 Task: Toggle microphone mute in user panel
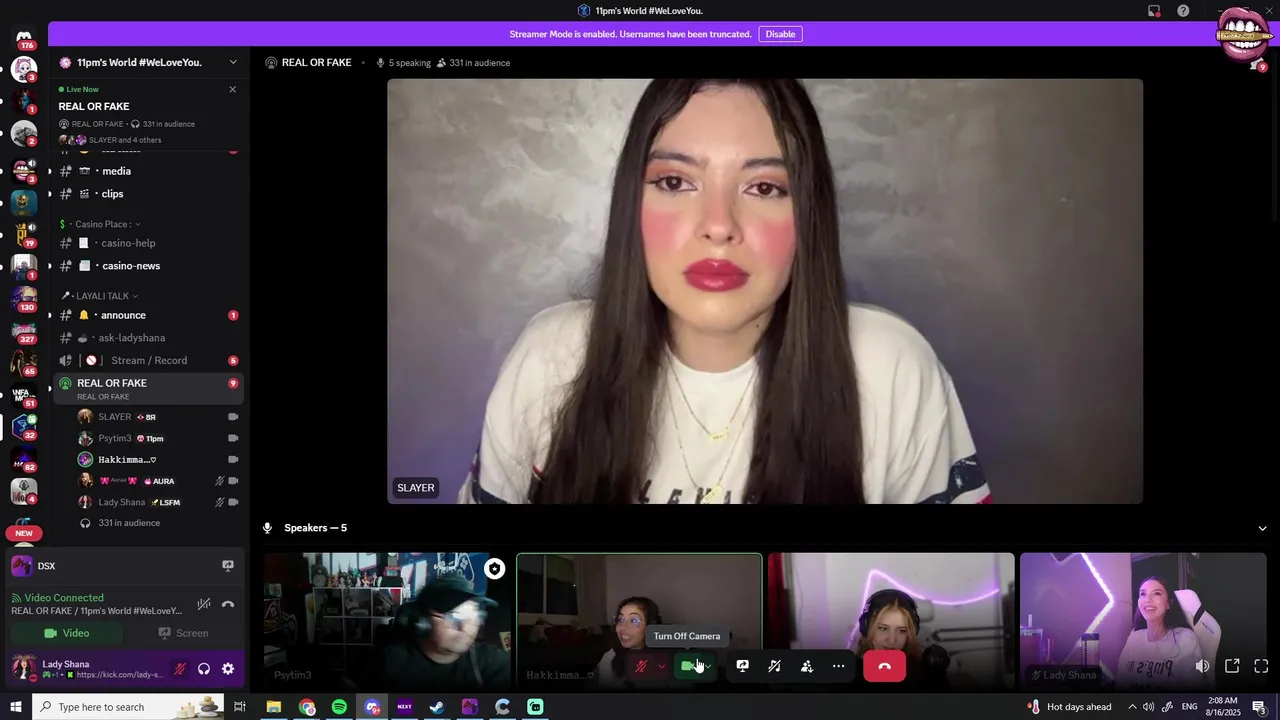(x=180, y=669)
